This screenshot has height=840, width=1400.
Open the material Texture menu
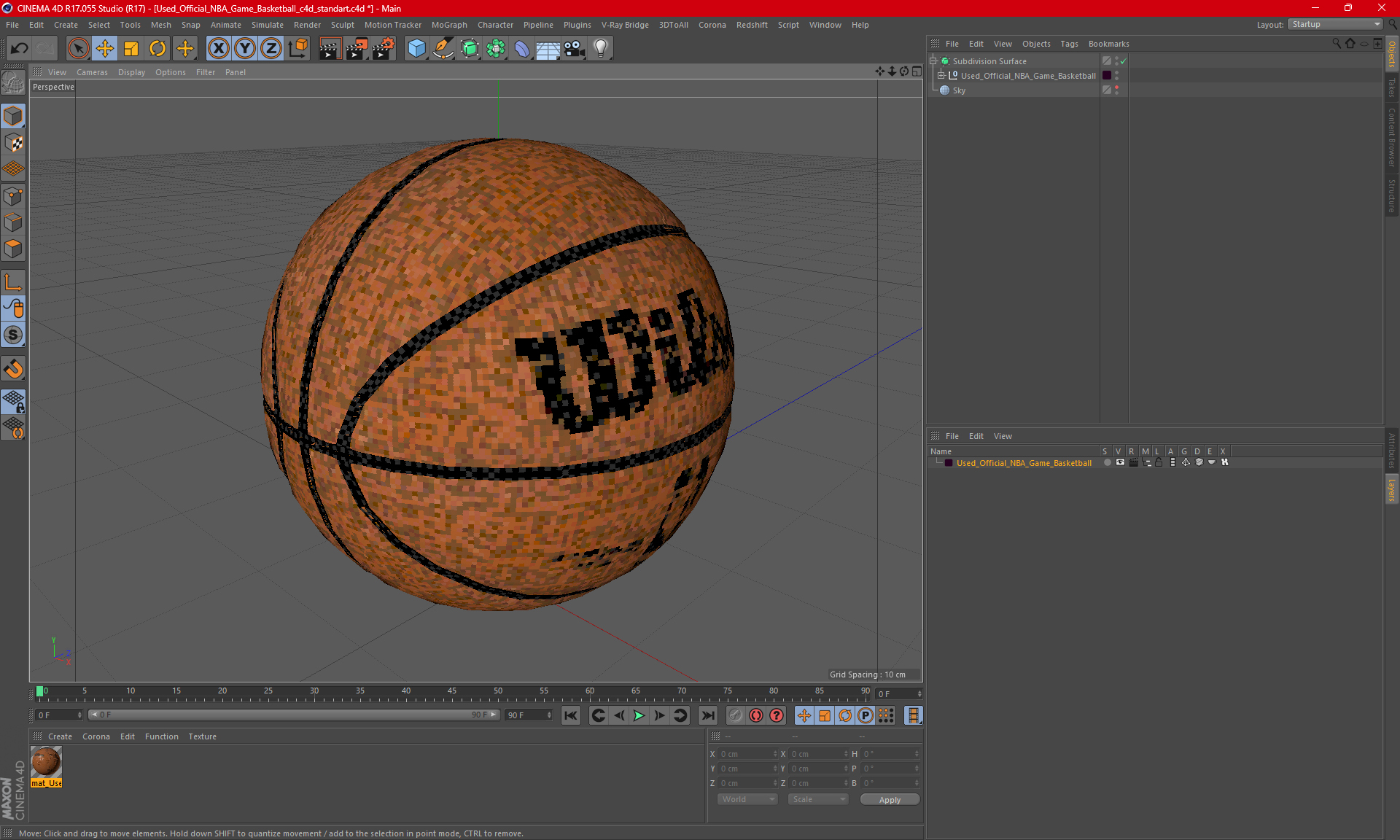click(x=202, y=736)
